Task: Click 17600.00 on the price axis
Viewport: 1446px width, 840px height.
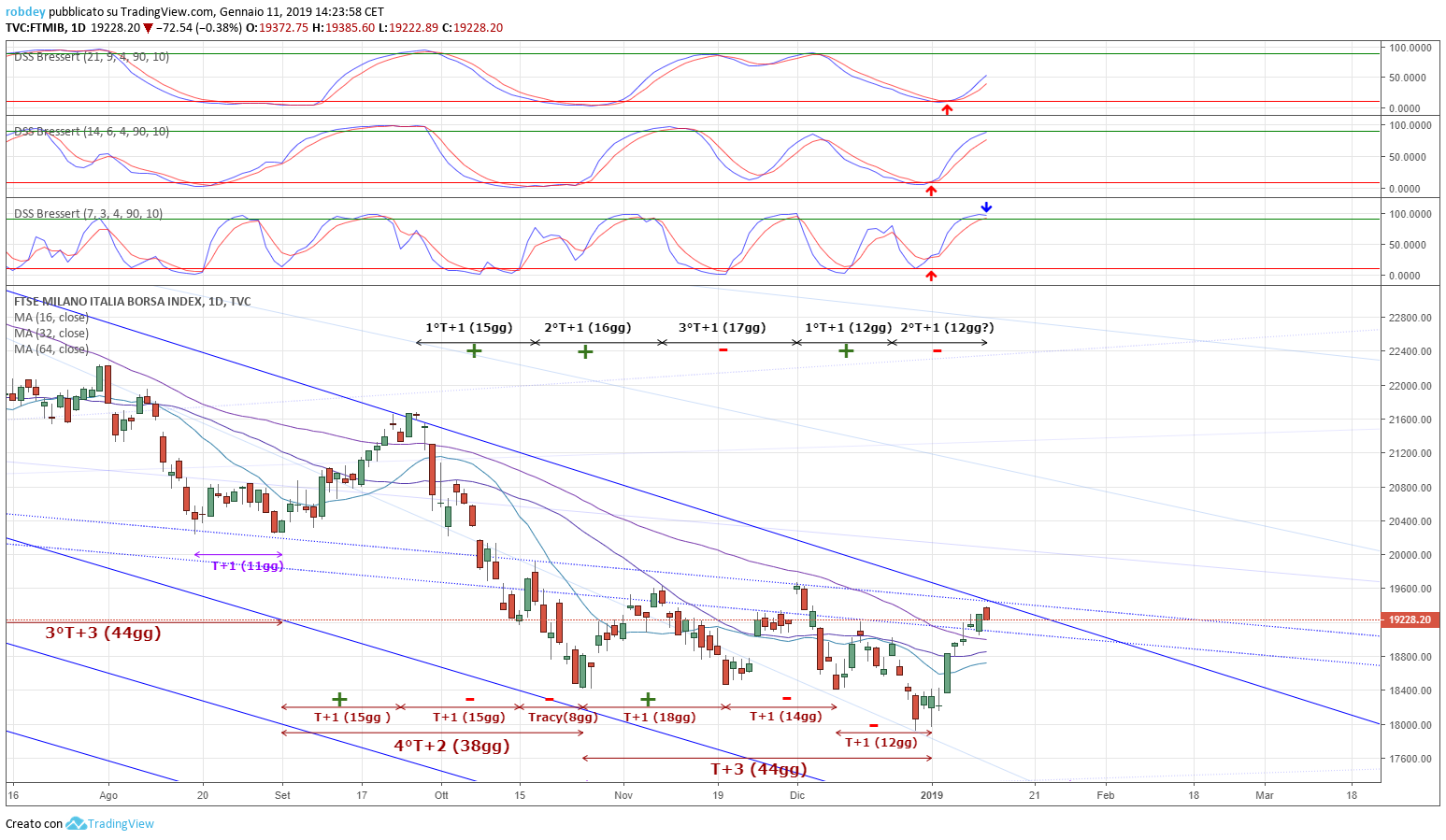Action: [x=1410, y=759]
